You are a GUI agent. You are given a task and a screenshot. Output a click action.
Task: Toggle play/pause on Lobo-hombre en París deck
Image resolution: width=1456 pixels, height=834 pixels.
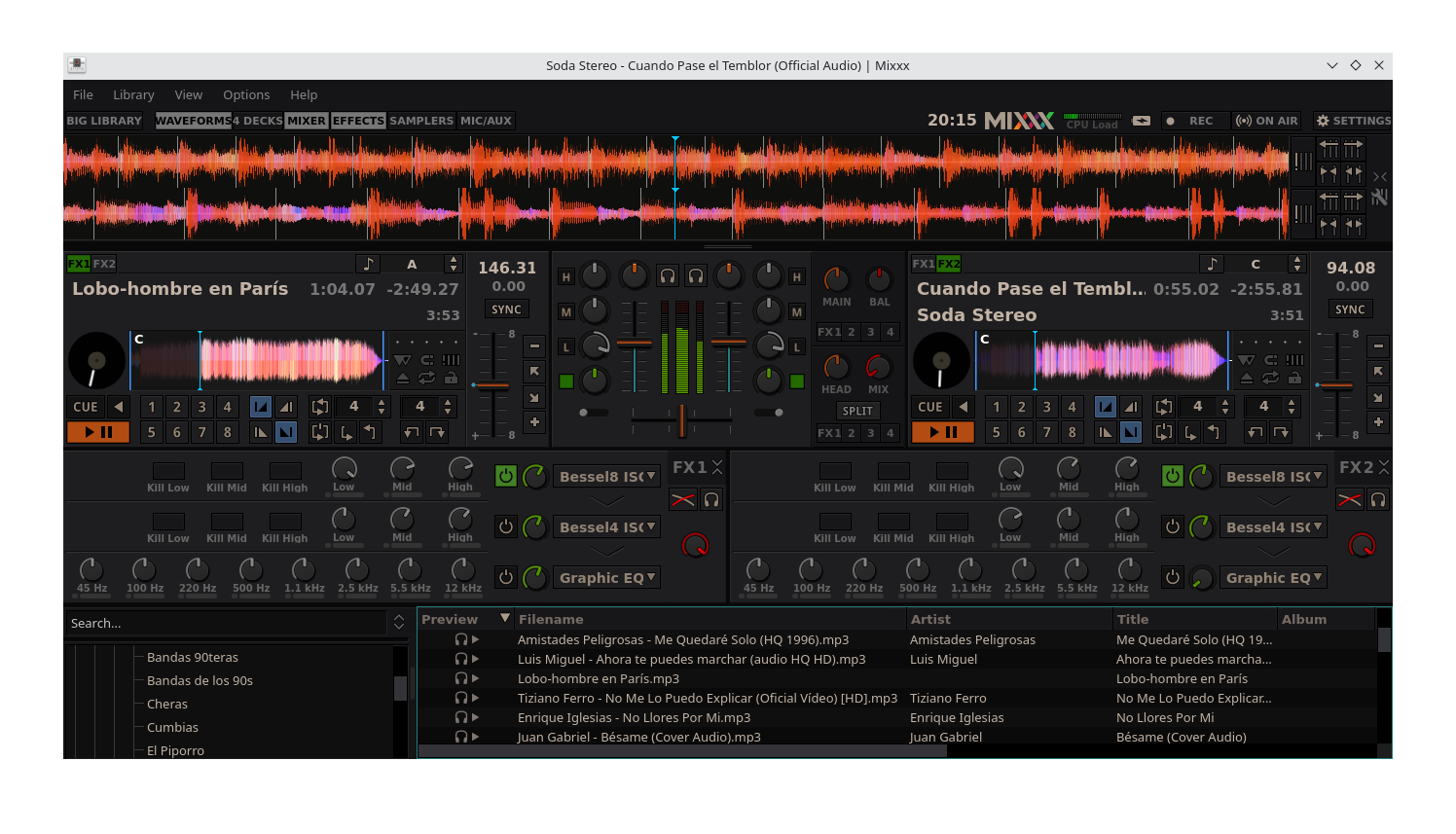tap(98, 432)
